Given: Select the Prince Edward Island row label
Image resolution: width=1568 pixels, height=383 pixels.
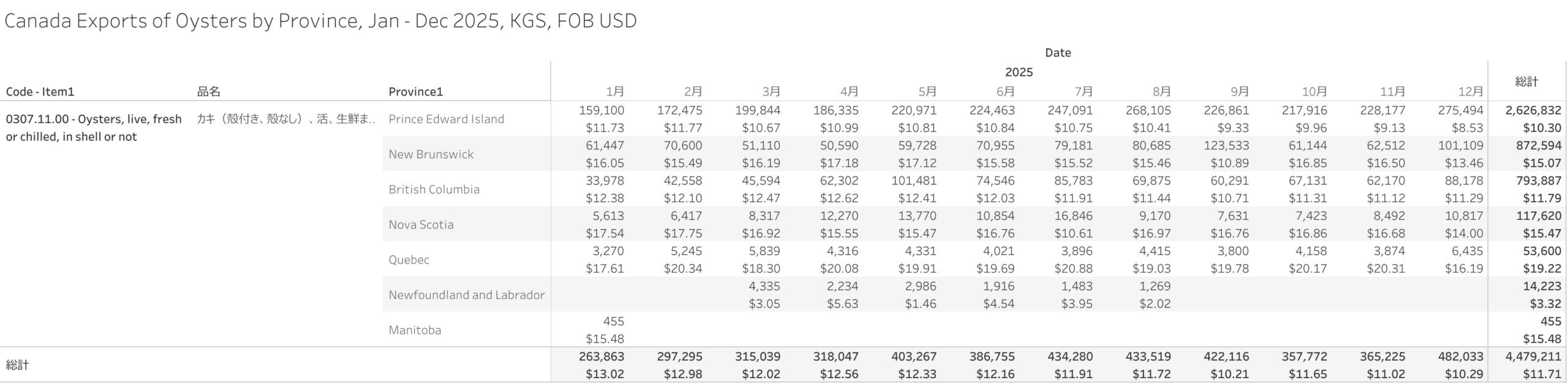Looking at the screenshot, I should click(x=446, y=119).
